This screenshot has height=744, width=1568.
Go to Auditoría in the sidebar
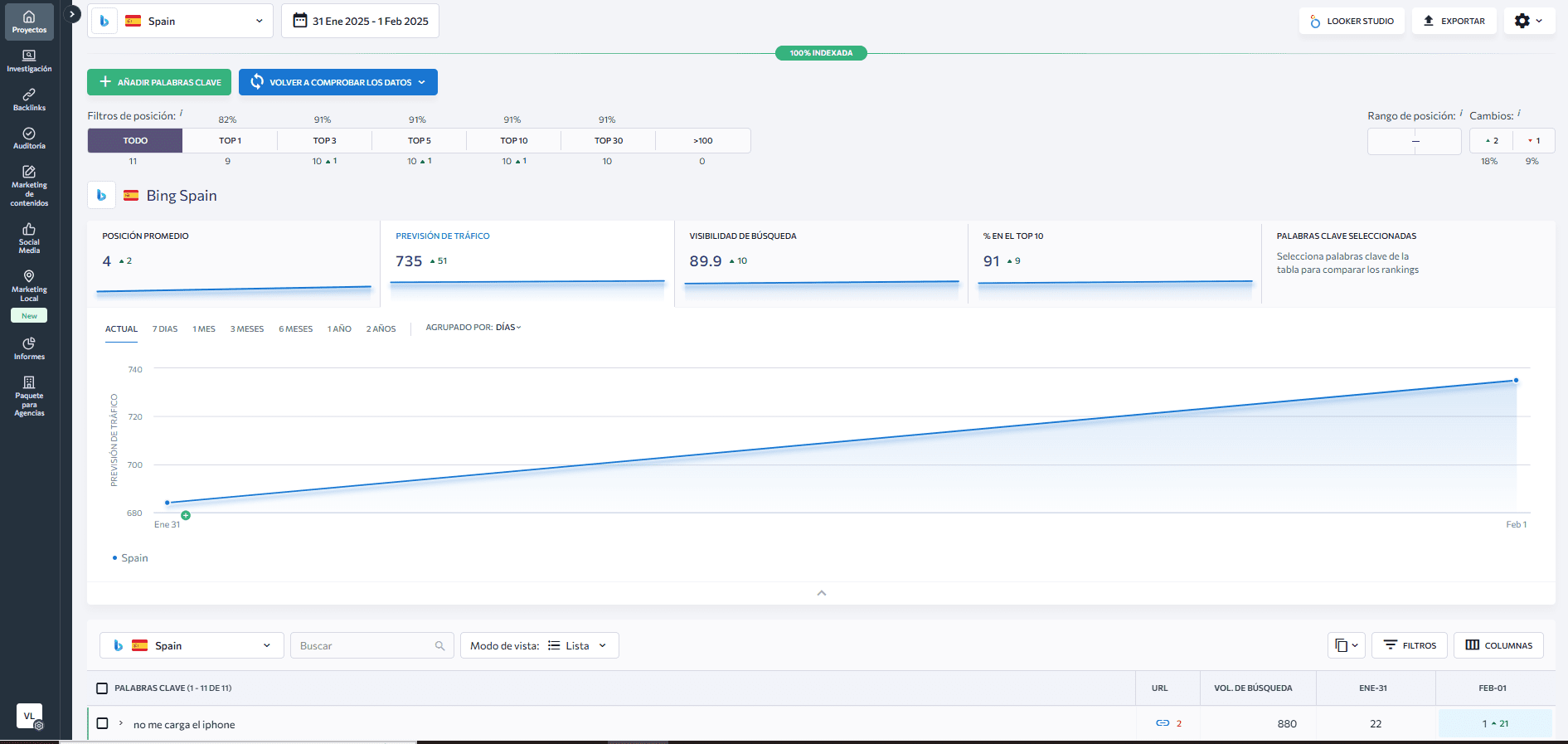click(x=29, y=139)
